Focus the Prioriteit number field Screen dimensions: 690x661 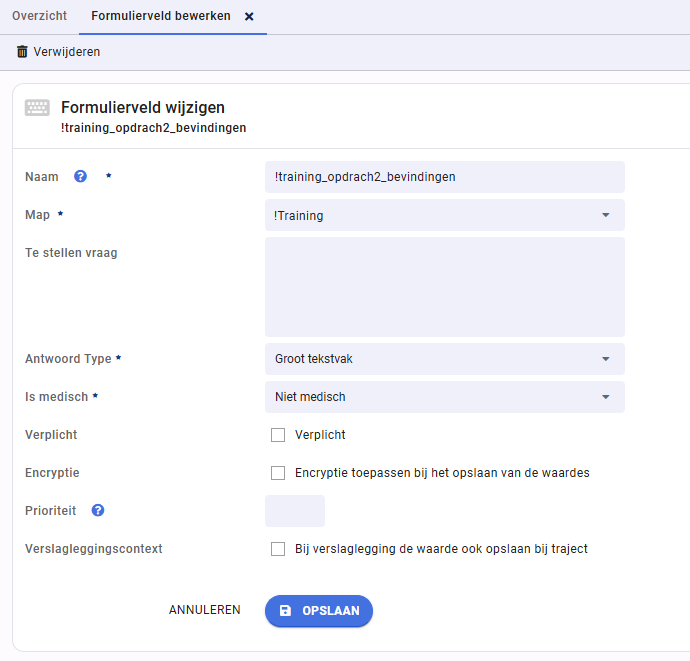pyautogui.click(x=295, y=511)
